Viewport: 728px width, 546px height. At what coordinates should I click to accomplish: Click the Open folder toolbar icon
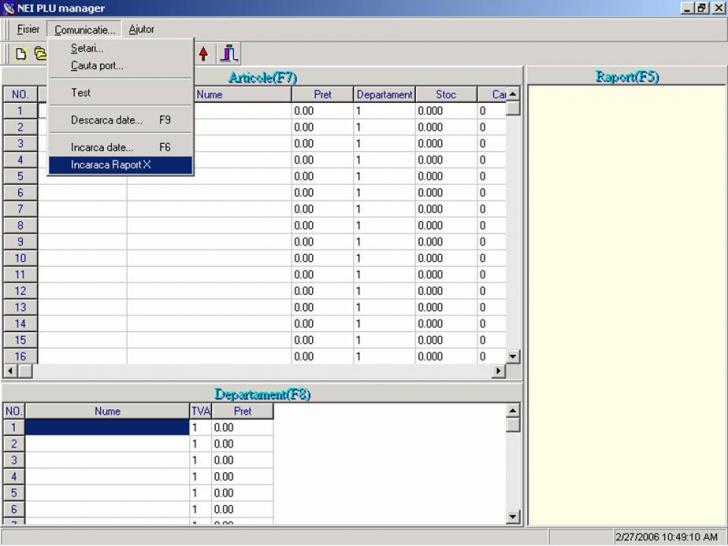click(x=40, y=54)
